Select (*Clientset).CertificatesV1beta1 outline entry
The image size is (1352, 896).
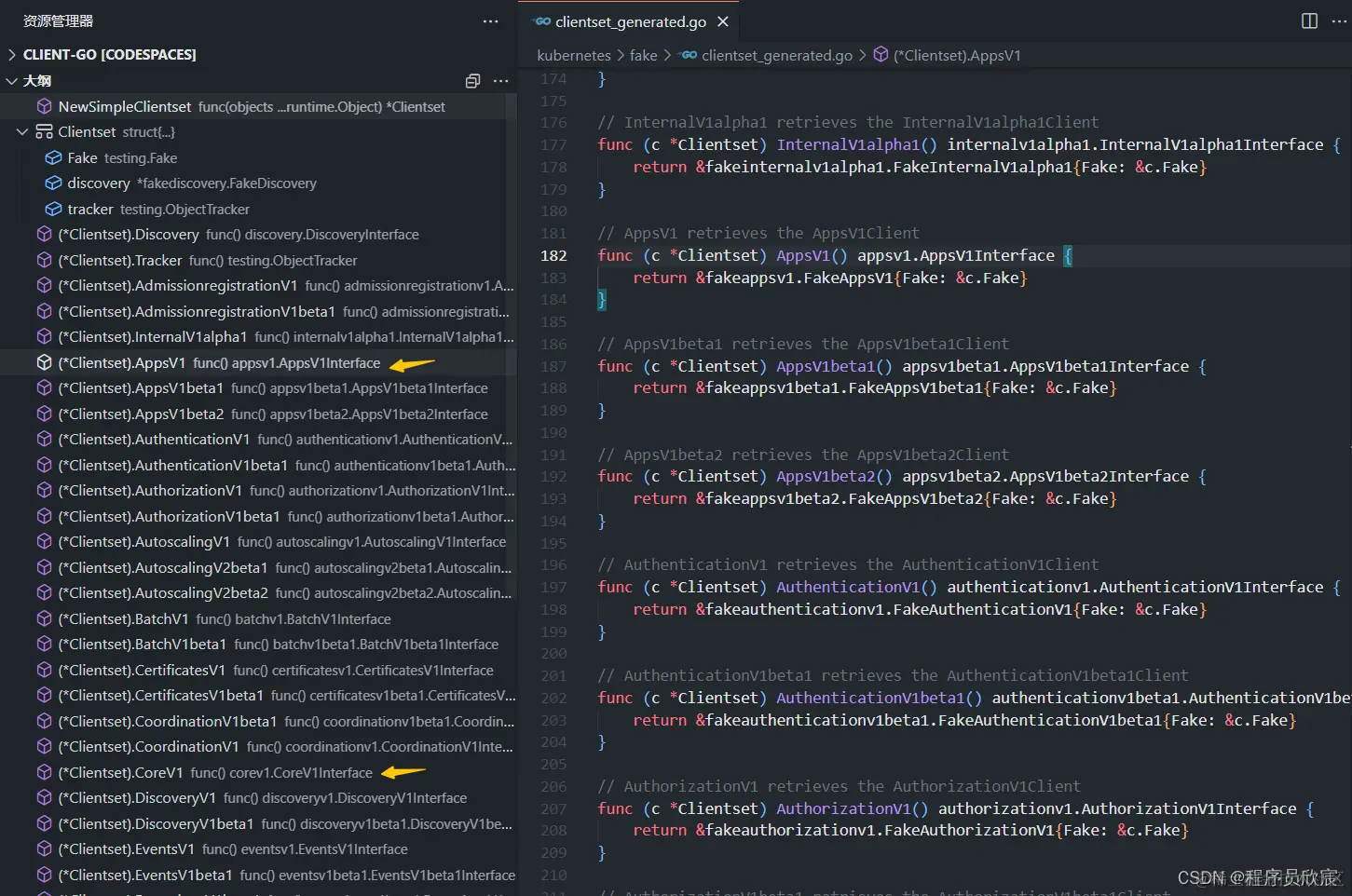pos(258,696)
